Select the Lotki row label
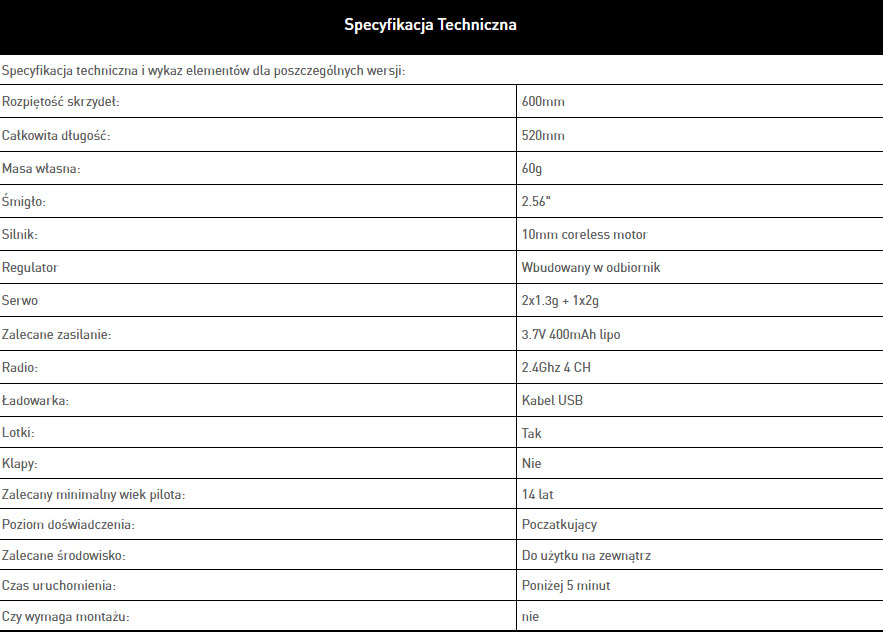This screenshot has width=883, height=636. 20,433
